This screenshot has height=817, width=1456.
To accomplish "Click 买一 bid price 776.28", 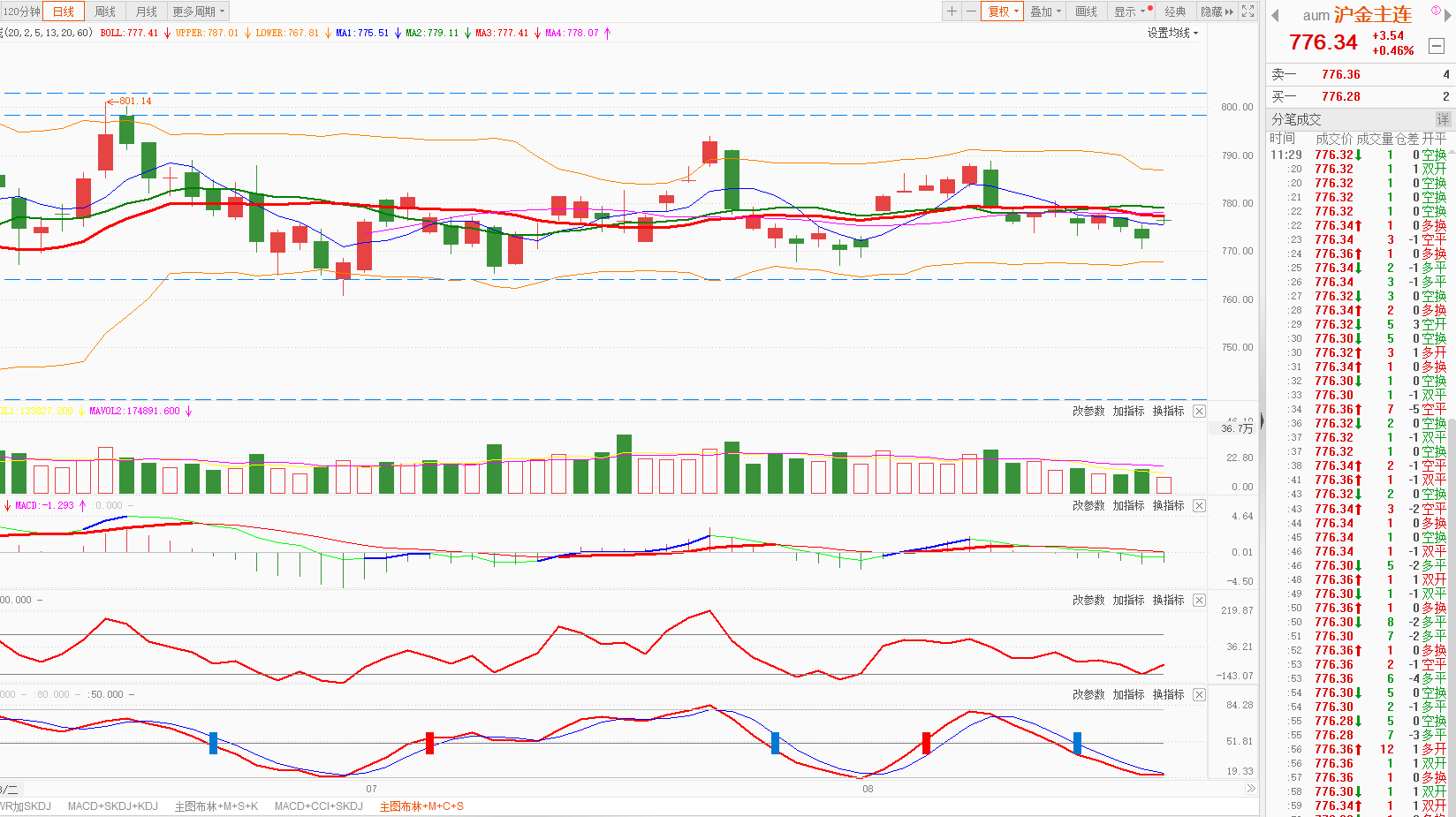I will point(1340,96).
